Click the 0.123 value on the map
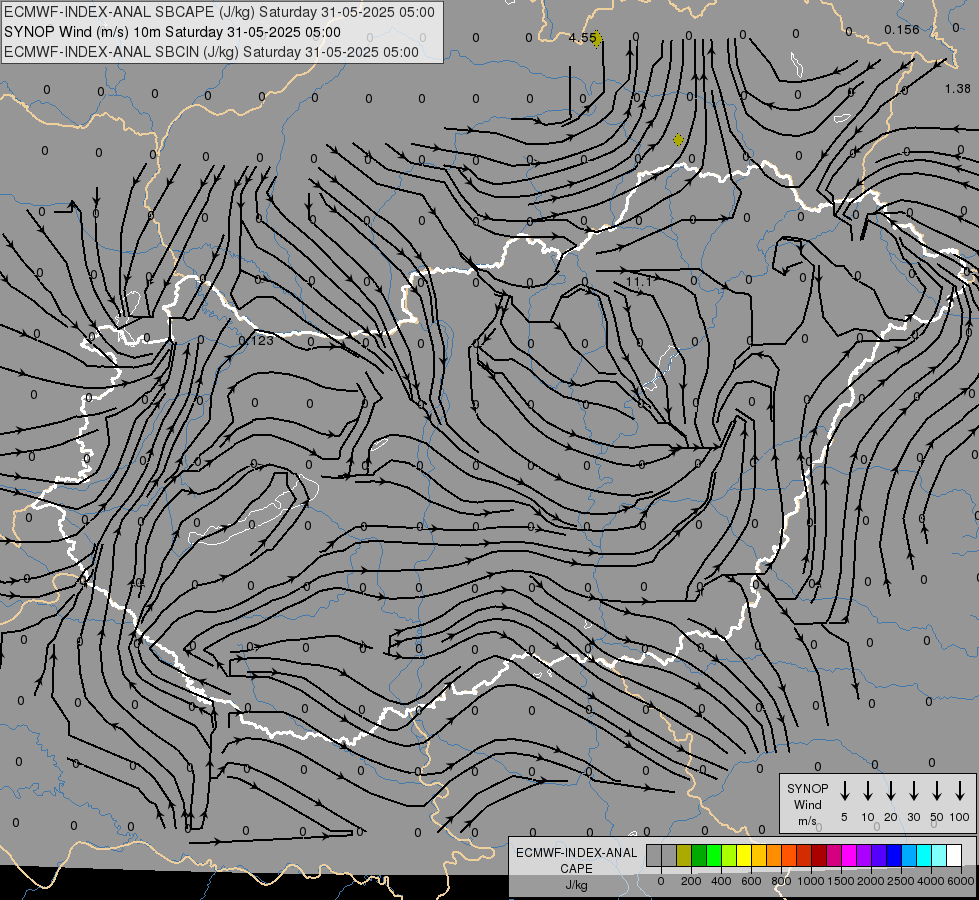The image size is (979, 900). coord(256,341)
